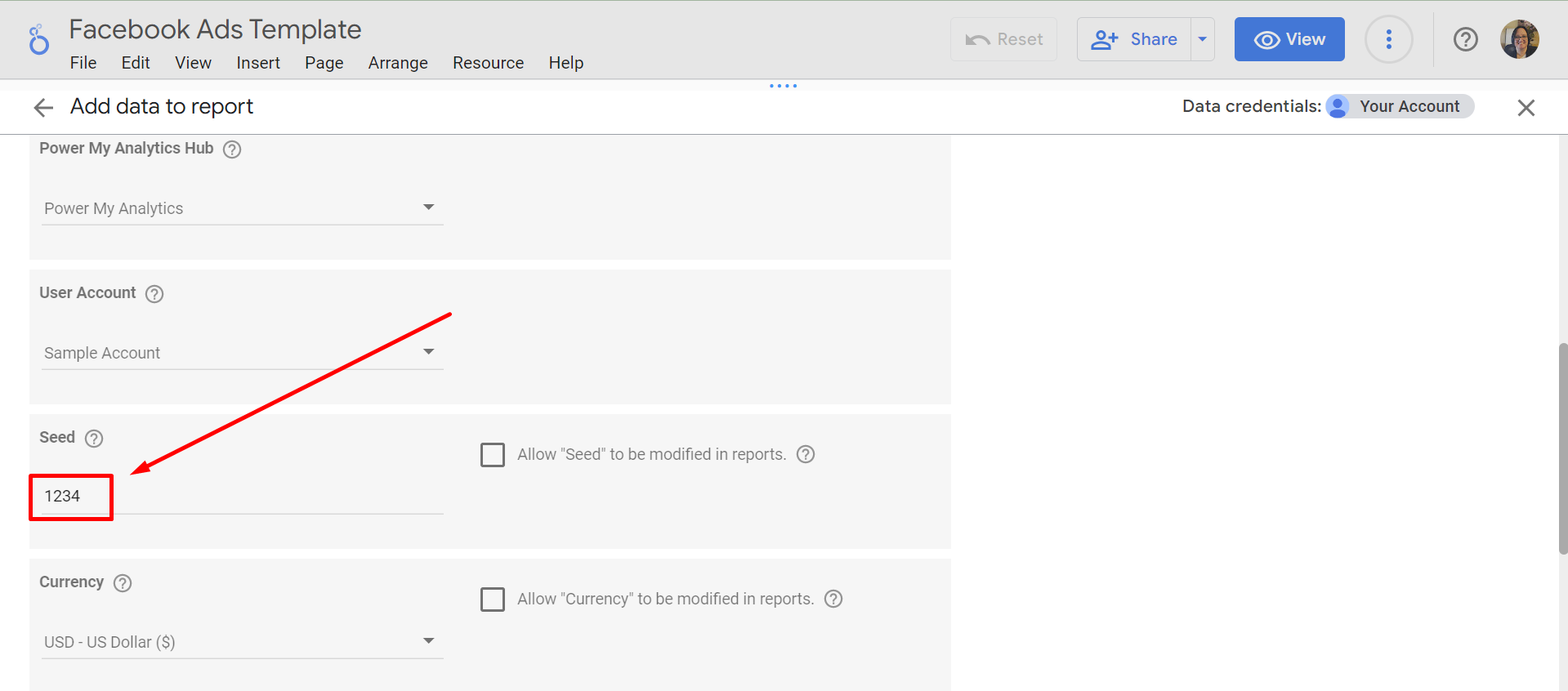Click the Looker Studio logo icon
1568x691 pixels.
[38, 39]
